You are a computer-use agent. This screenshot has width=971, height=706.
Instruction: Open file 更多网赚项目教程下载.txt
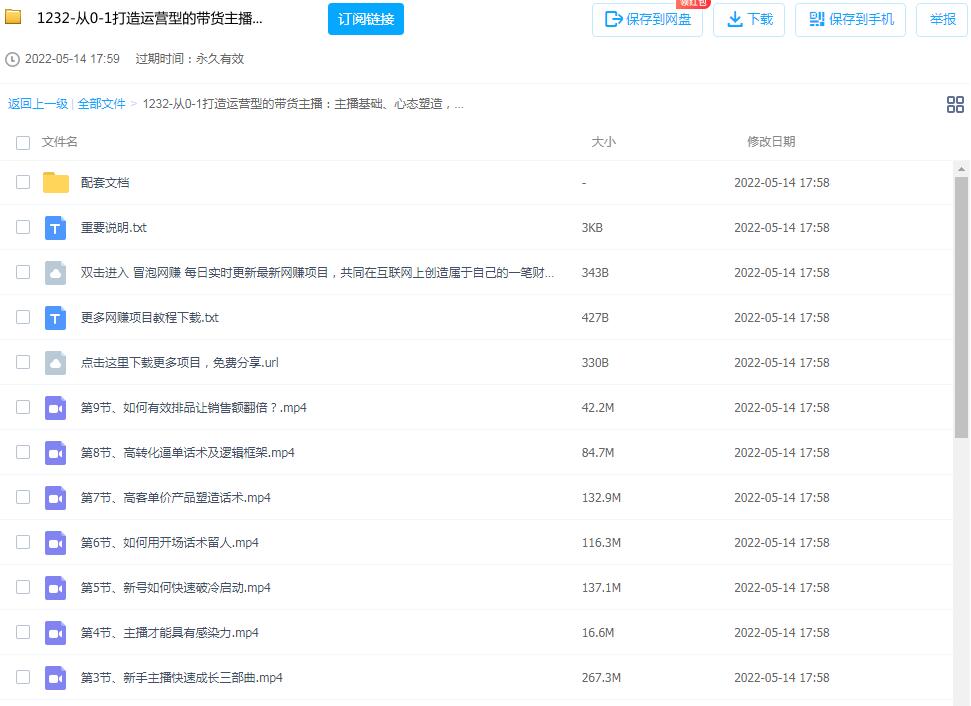pos(149,318)
